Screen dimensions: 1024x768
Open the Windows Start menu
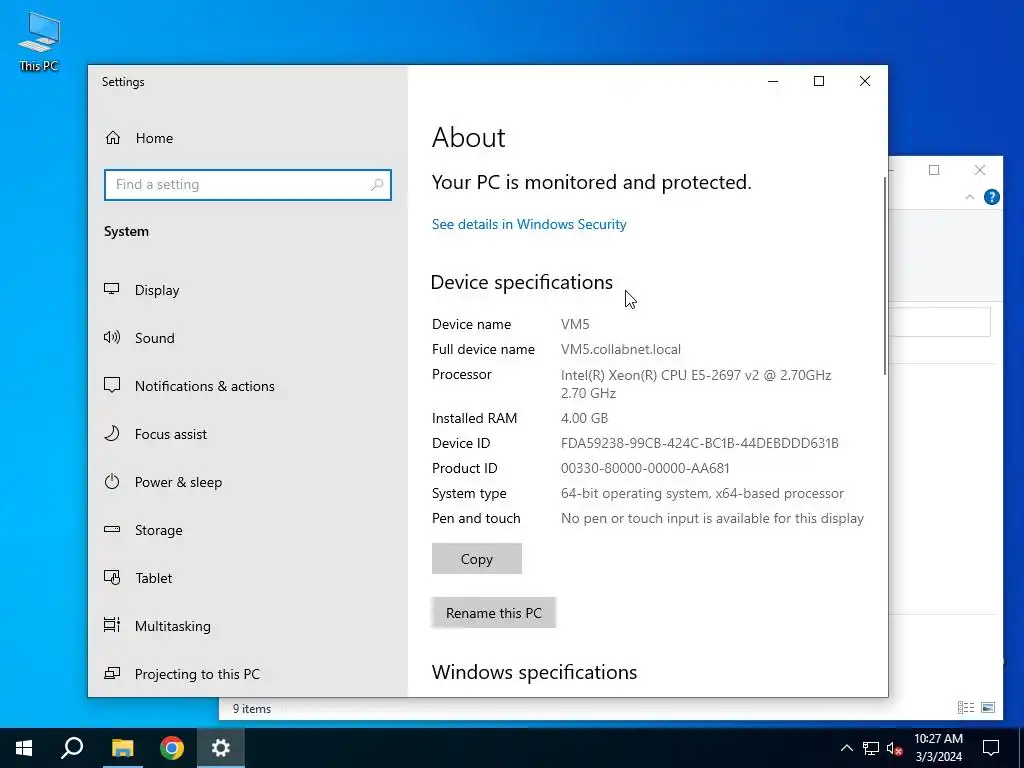click(x=24, y=748)
